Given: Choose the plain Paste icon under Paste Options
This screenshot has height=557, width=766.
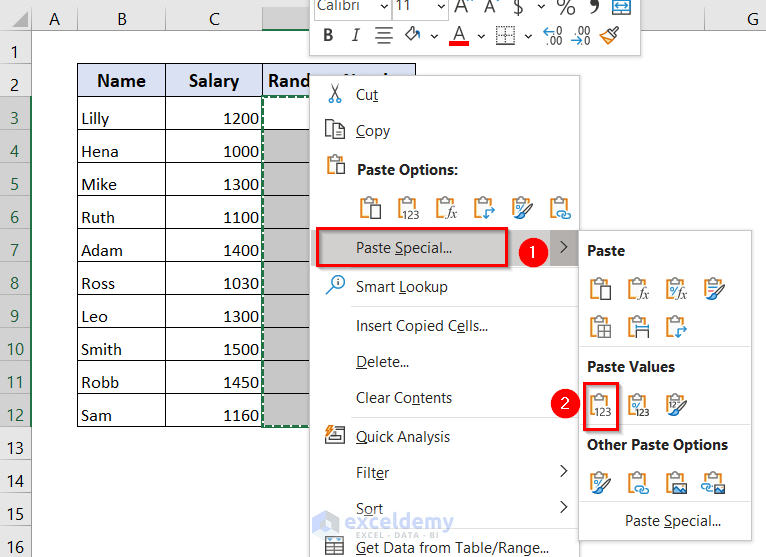Looking at the screenshot, I should [x=370, y=208].
